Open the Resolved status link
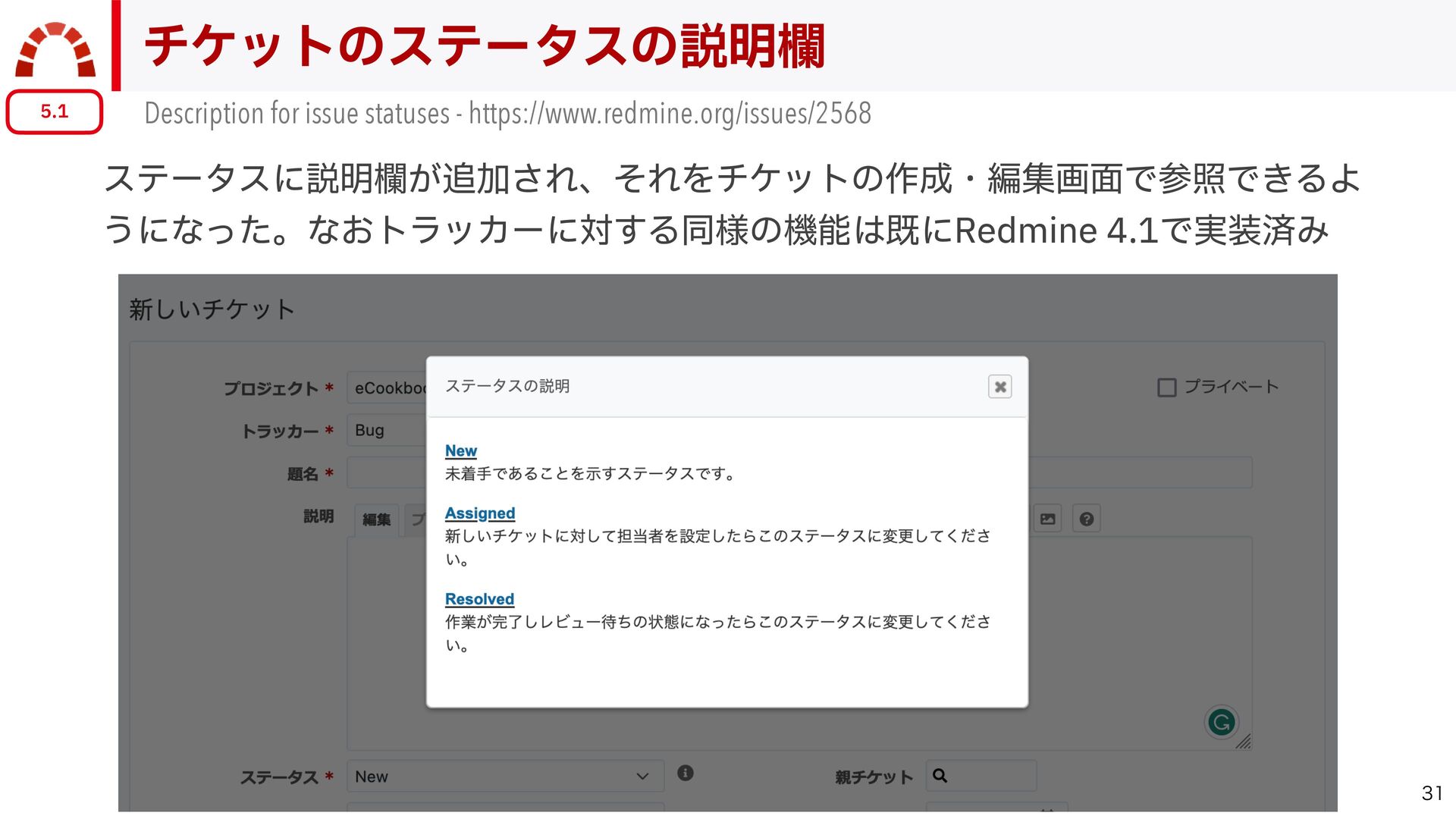 pyautogui.click(x=479, y=599)
